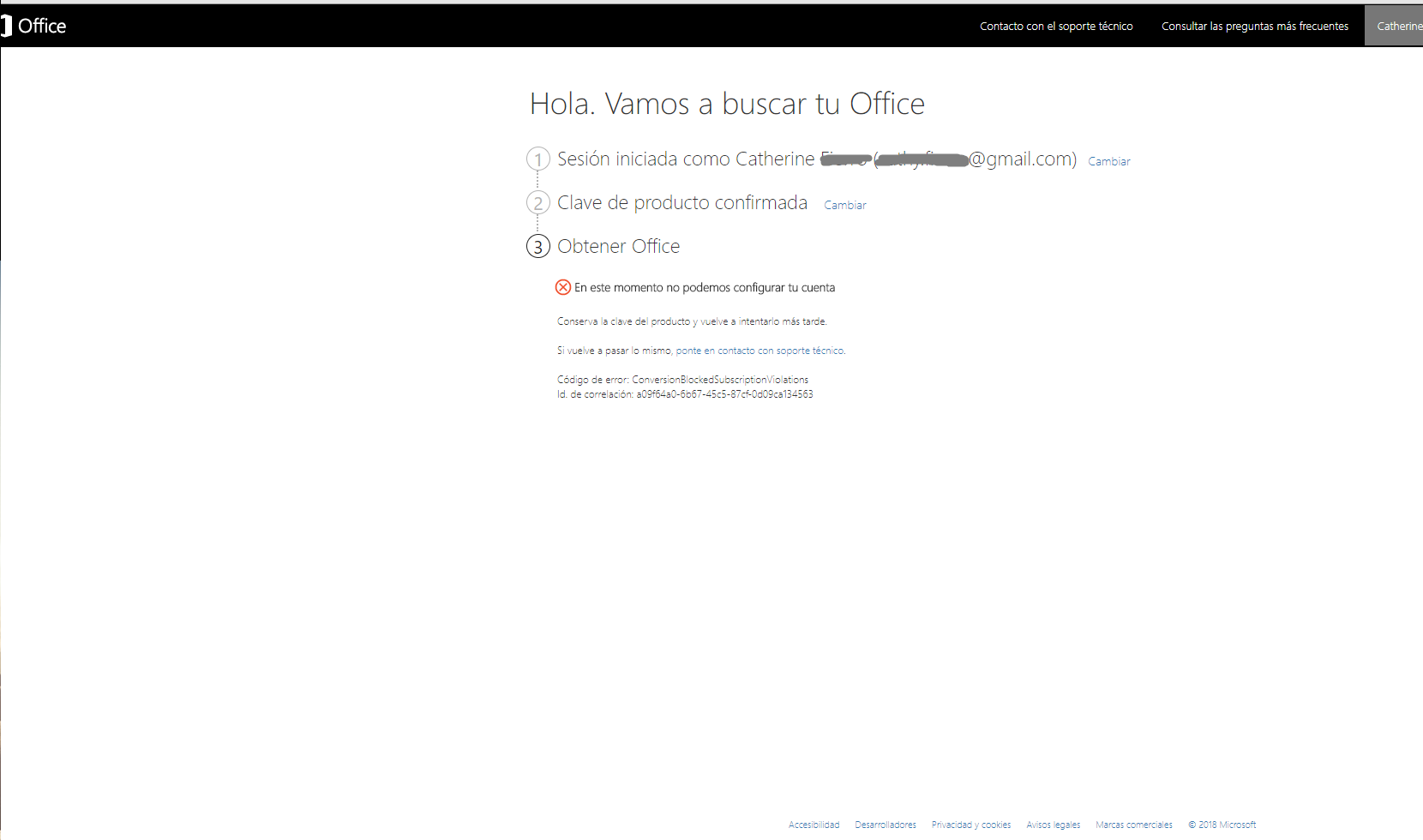Click error code ConversionBlockedSubscriptionViolations text

[x=720, y=380]
